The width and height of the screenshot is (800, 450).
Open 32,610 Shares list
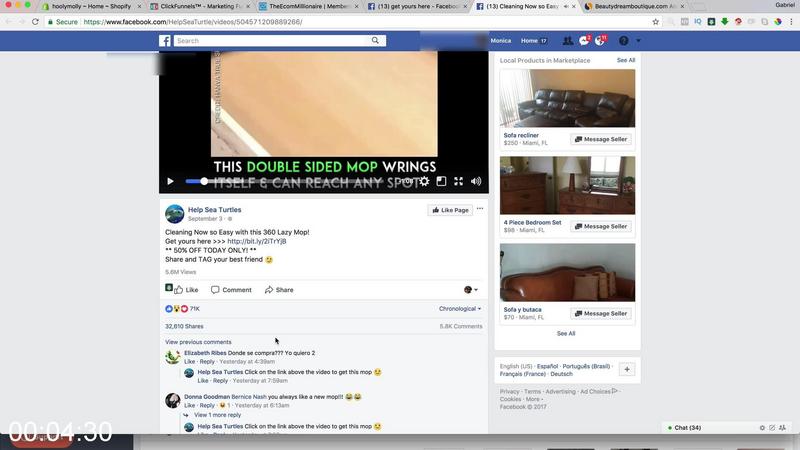pyautogui.click(x=184, y=326)
